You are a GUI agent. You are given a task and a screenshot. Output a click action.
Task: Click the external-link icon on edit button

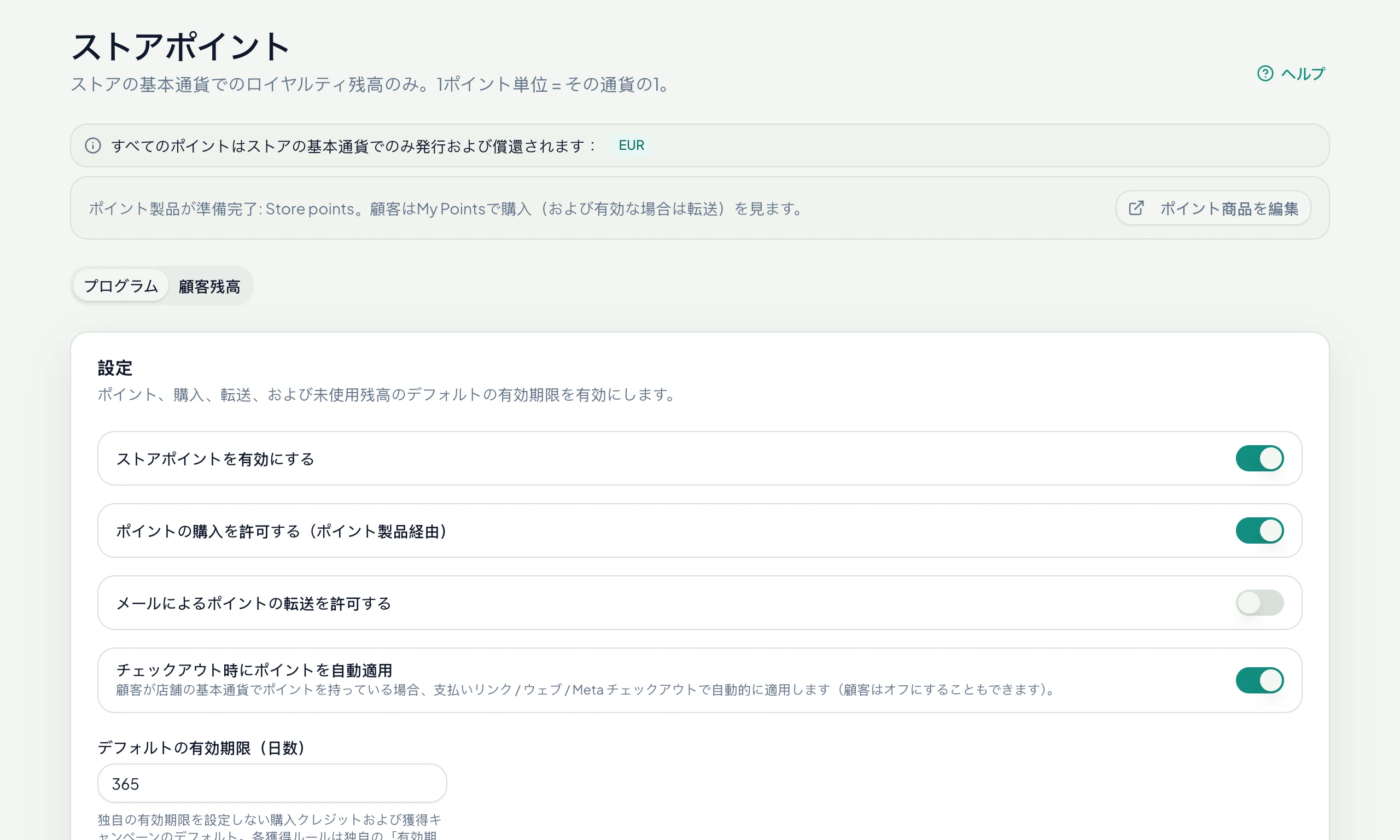[1136, 208]
